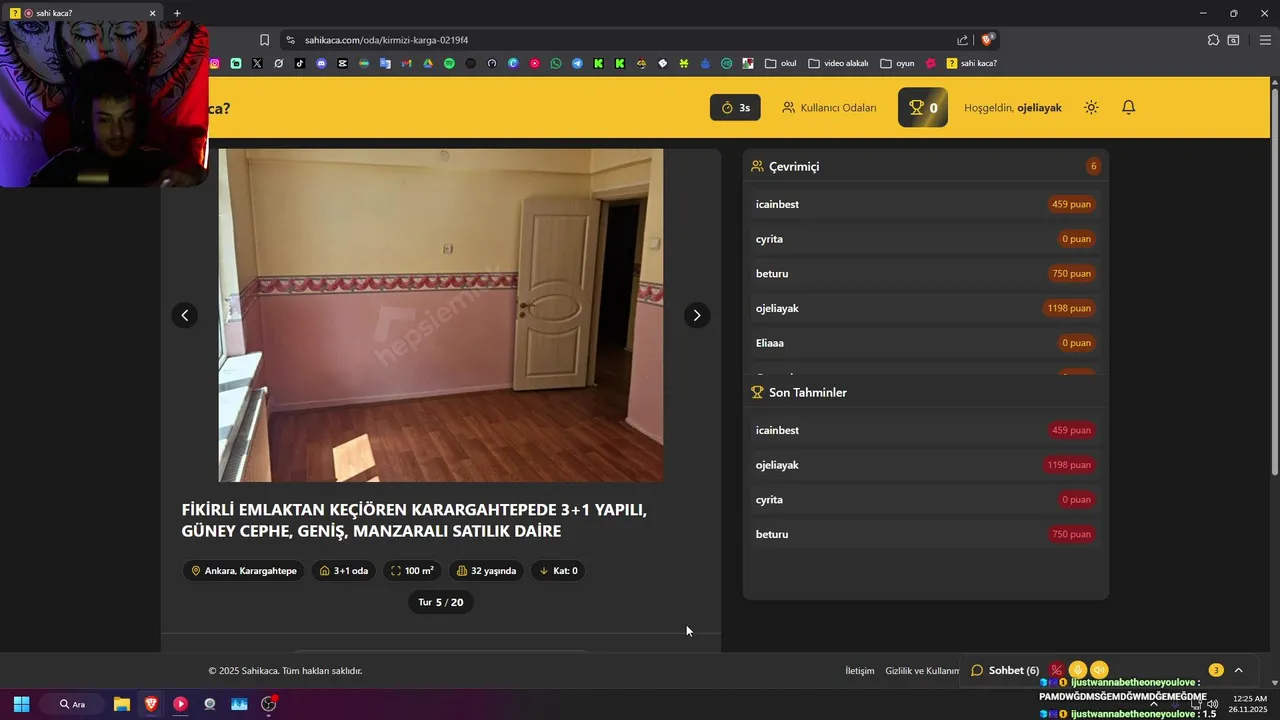Click the '32 yaşında' age tag
Screen dimensions: 1280x720
486,571
